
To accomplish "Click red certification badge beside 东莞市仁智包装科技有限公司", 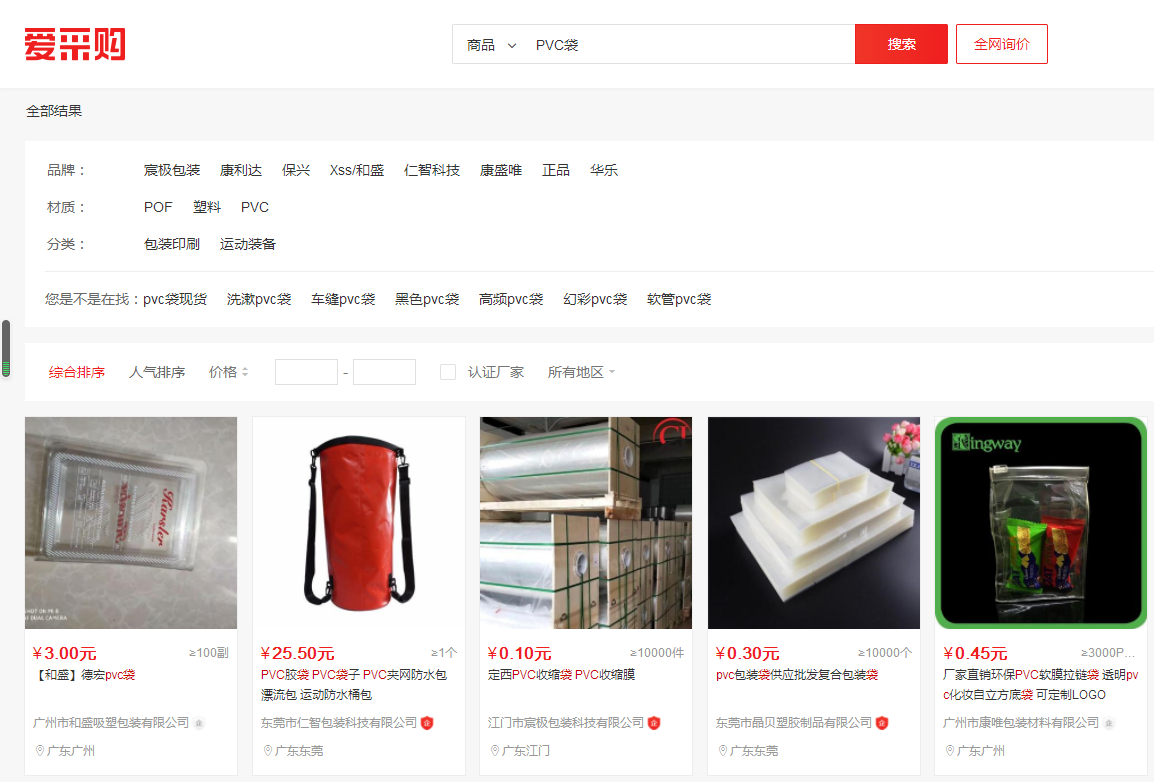I will point(427,722).
